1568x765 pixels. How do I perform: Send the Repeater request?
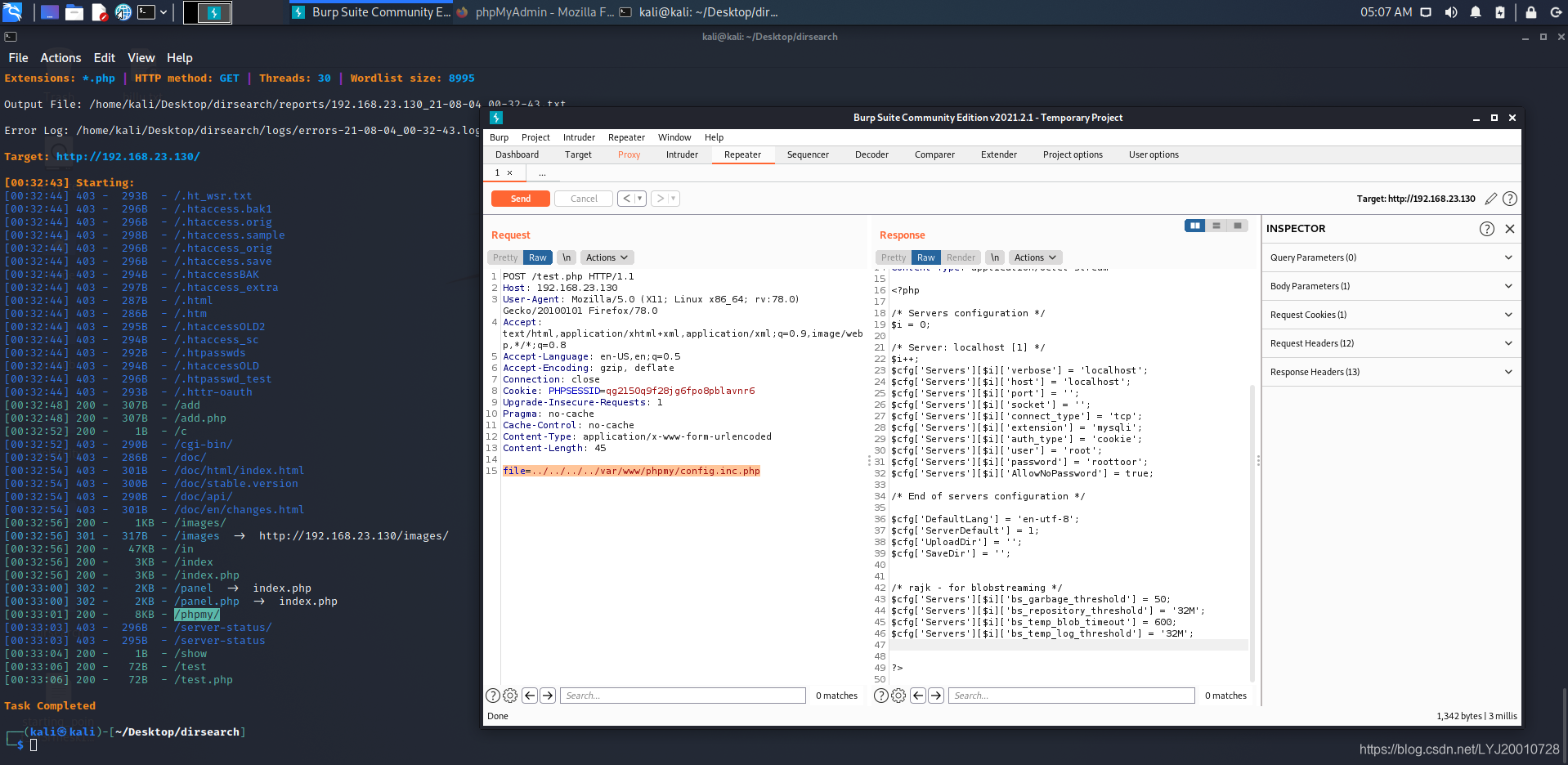click(520, 199)
